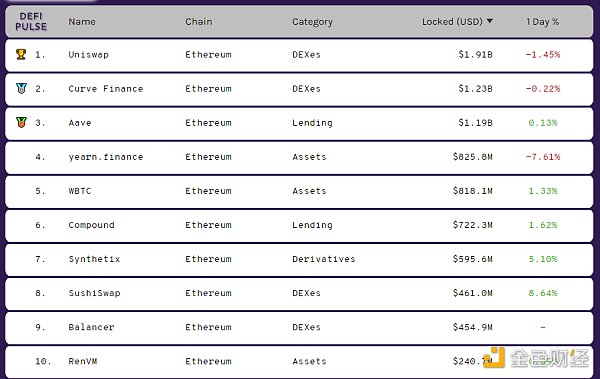Image resolution: width=600 pixels, height=379 pixels.
Task: Click the Chain column header
Action: (199, 22)
